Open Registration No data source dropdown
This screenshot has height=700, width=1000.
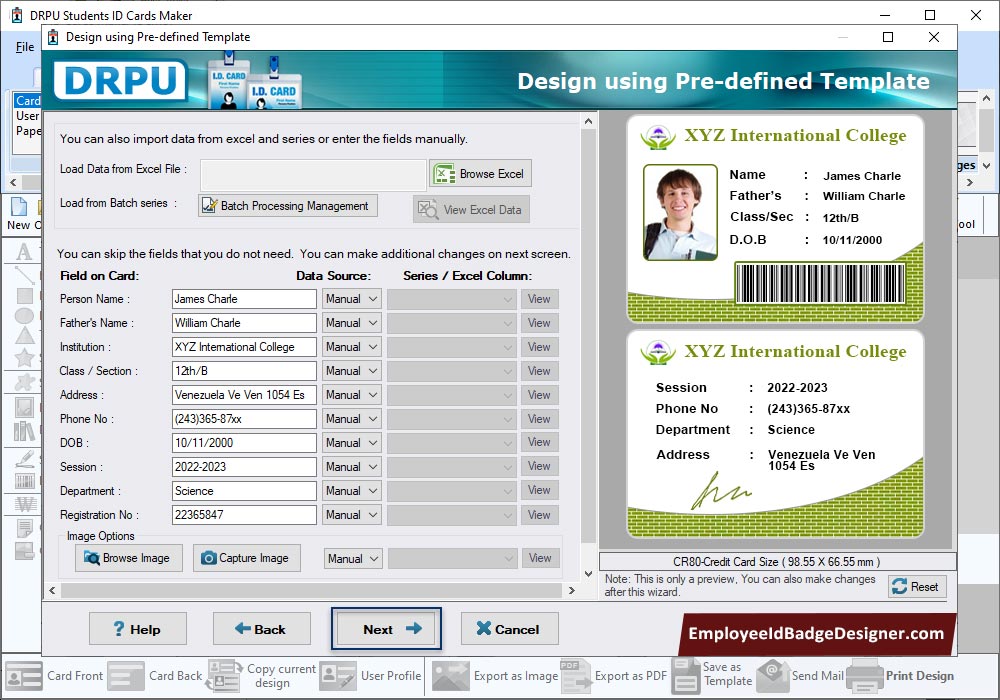pos(351,514)
